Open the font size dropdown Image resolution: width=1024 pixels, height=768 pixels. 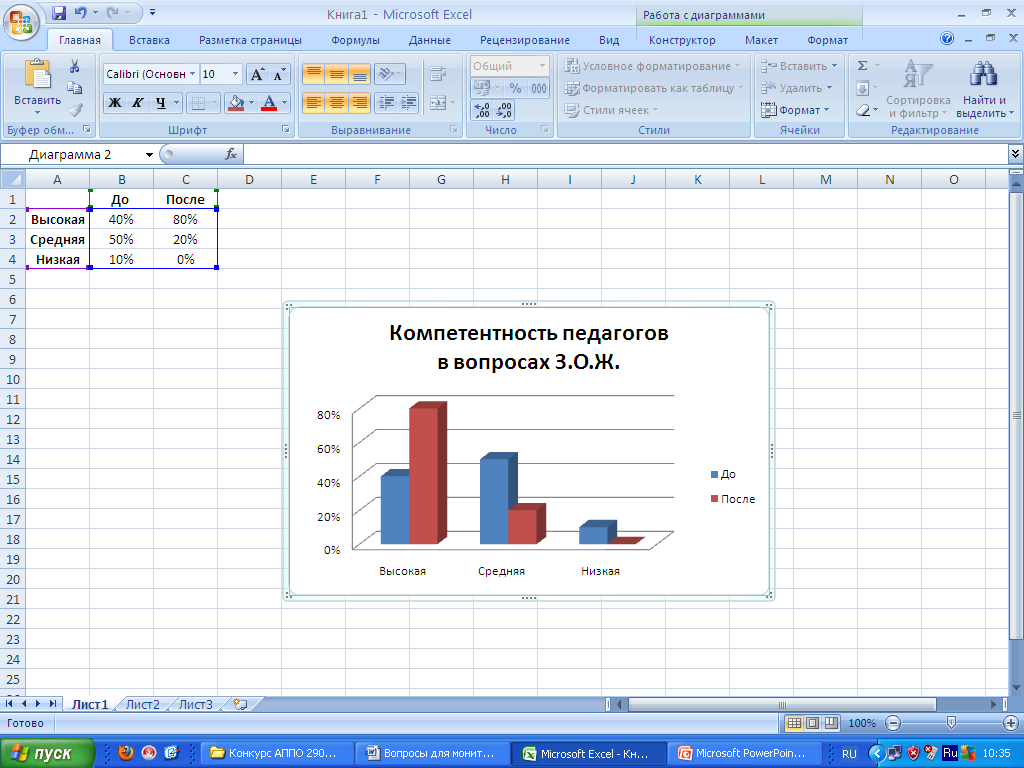point(236,74)
